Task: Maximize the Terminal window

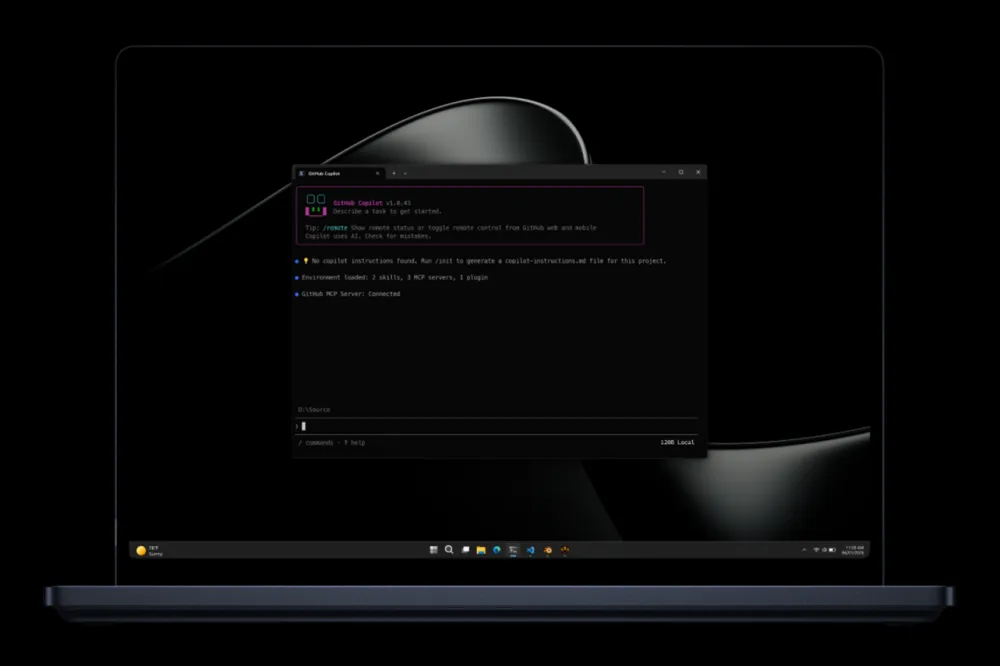Action: (x=681, y=172)
